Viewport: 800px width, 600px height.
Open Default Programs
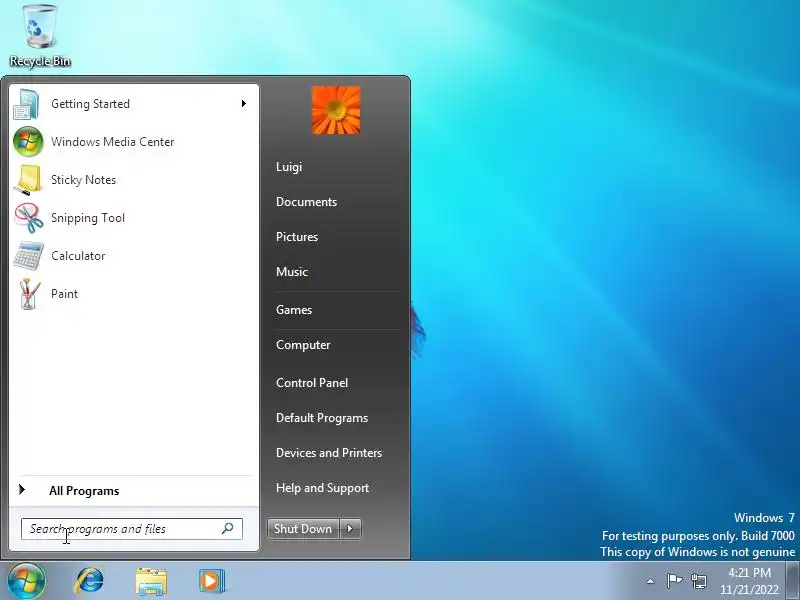point(322,418)
